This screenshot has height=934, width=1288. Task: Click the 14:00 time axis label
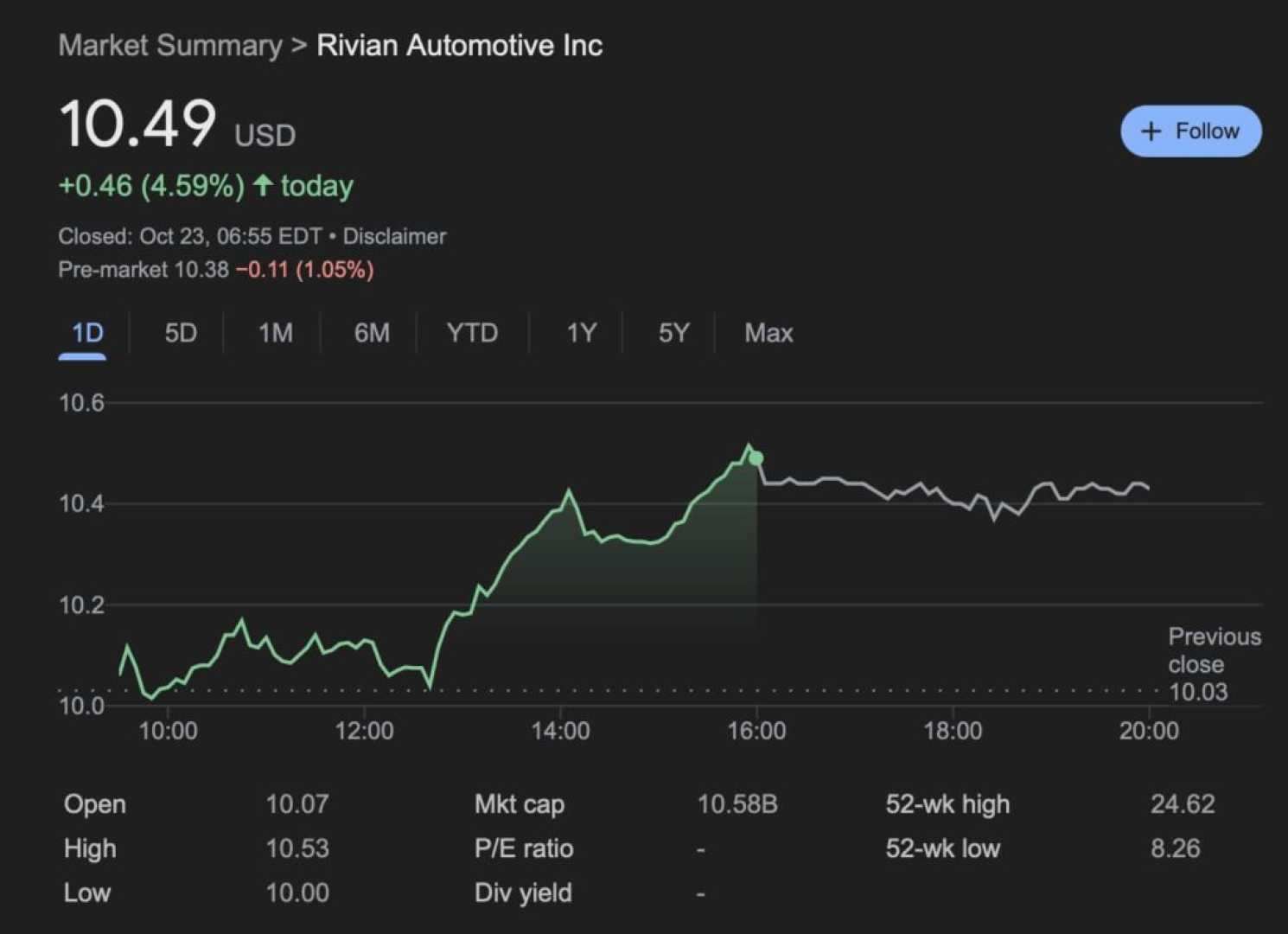(x=560, y=731)
